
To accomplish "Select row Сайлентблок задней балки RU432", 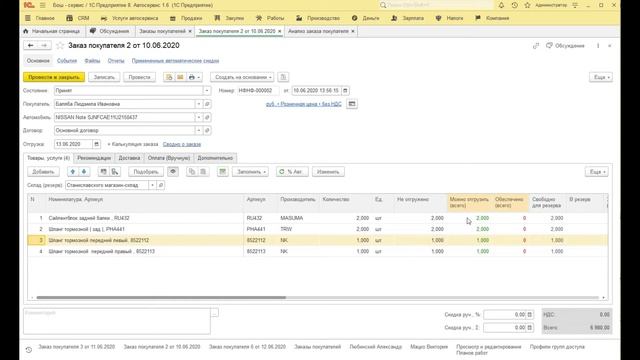I will tap(318, 218).
